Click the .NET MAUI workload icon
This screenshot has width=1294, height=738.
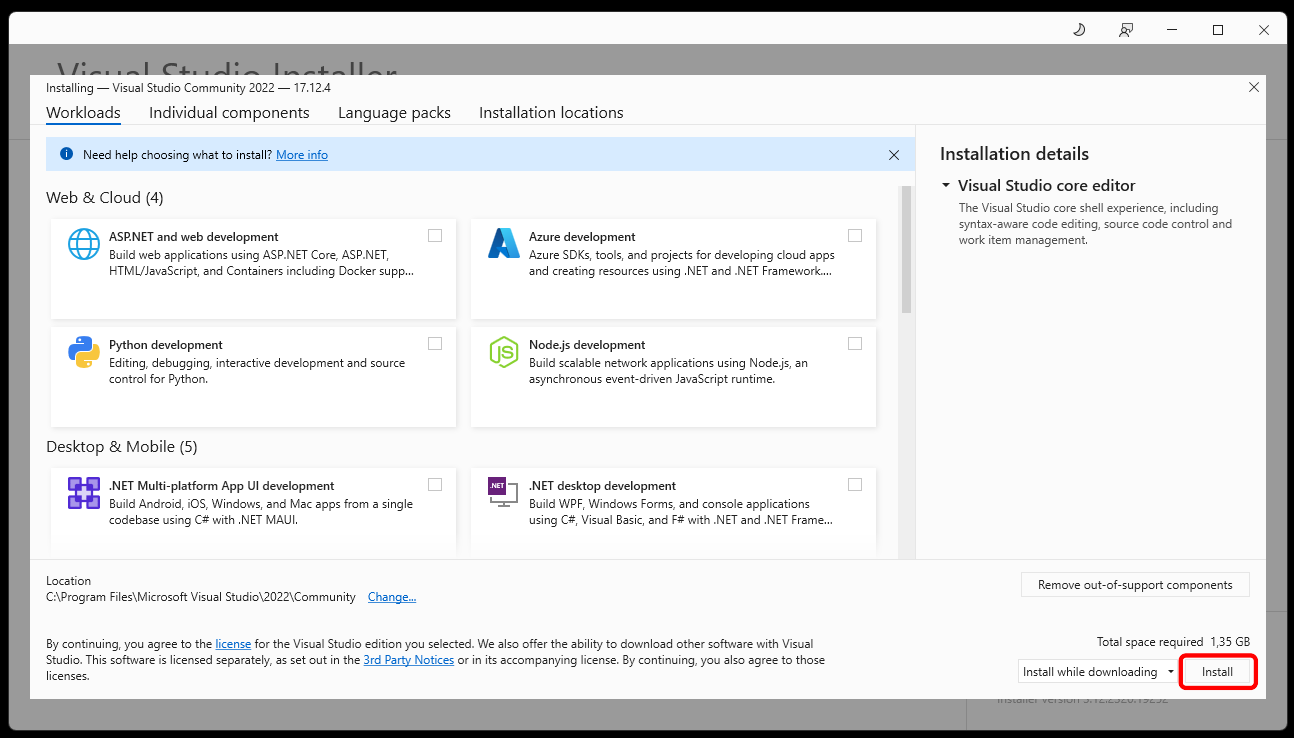pos(84,493)
